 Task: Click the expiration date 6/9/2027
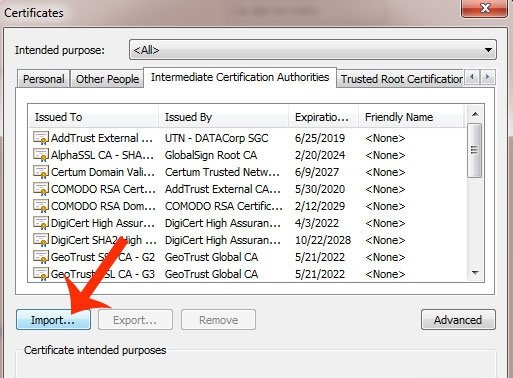tap(317, 172)
